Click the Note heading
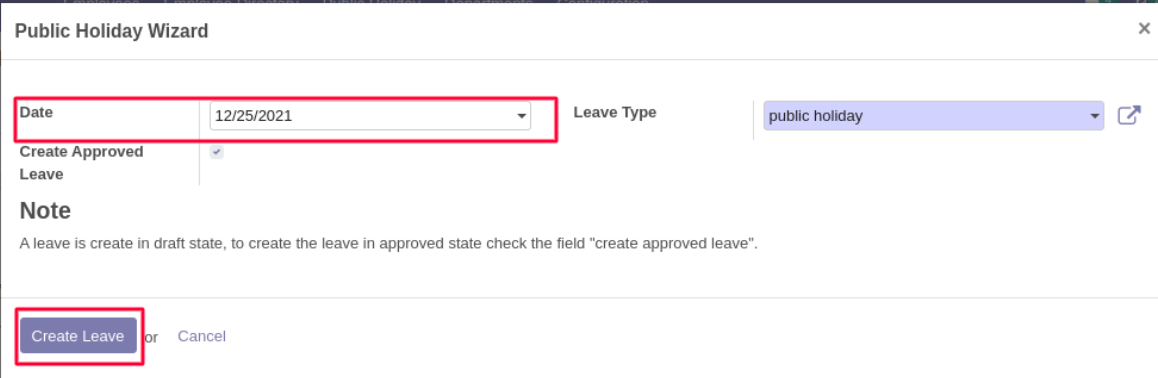 point(45,211)
